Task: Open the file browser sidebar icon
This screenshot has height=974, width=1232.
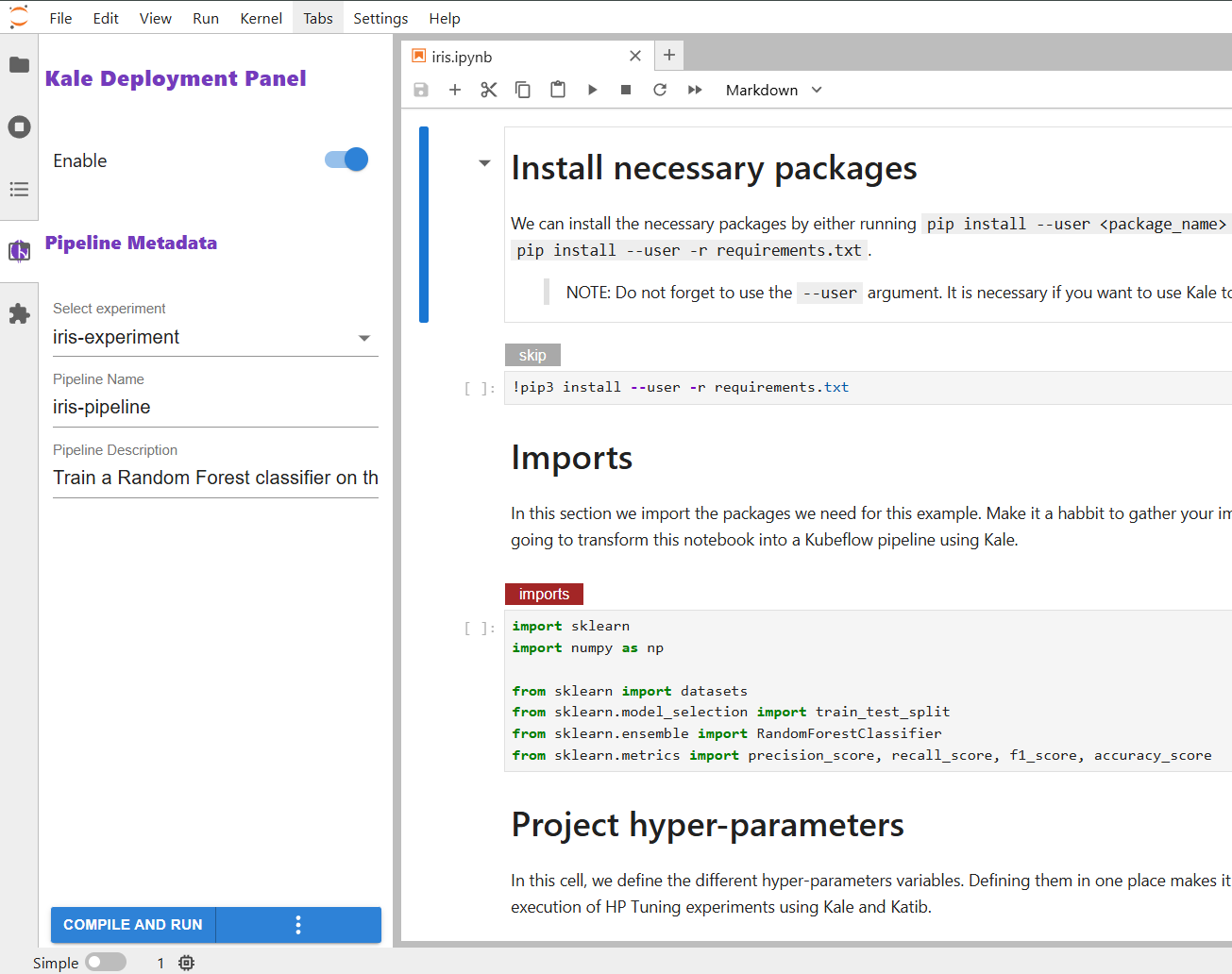Action: point(19,65)
